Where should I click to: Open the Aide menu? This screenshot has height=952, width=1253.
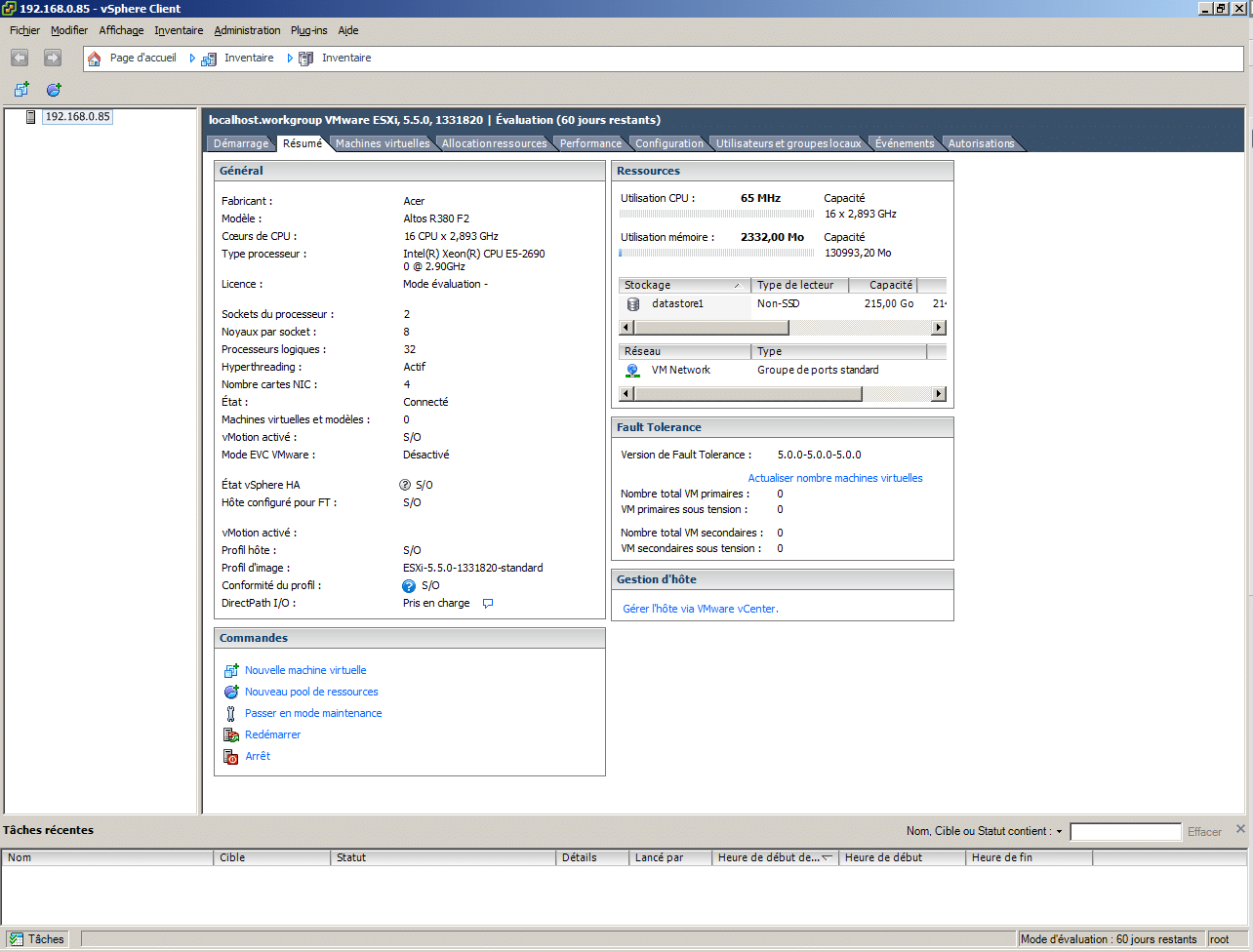point(348,30)
